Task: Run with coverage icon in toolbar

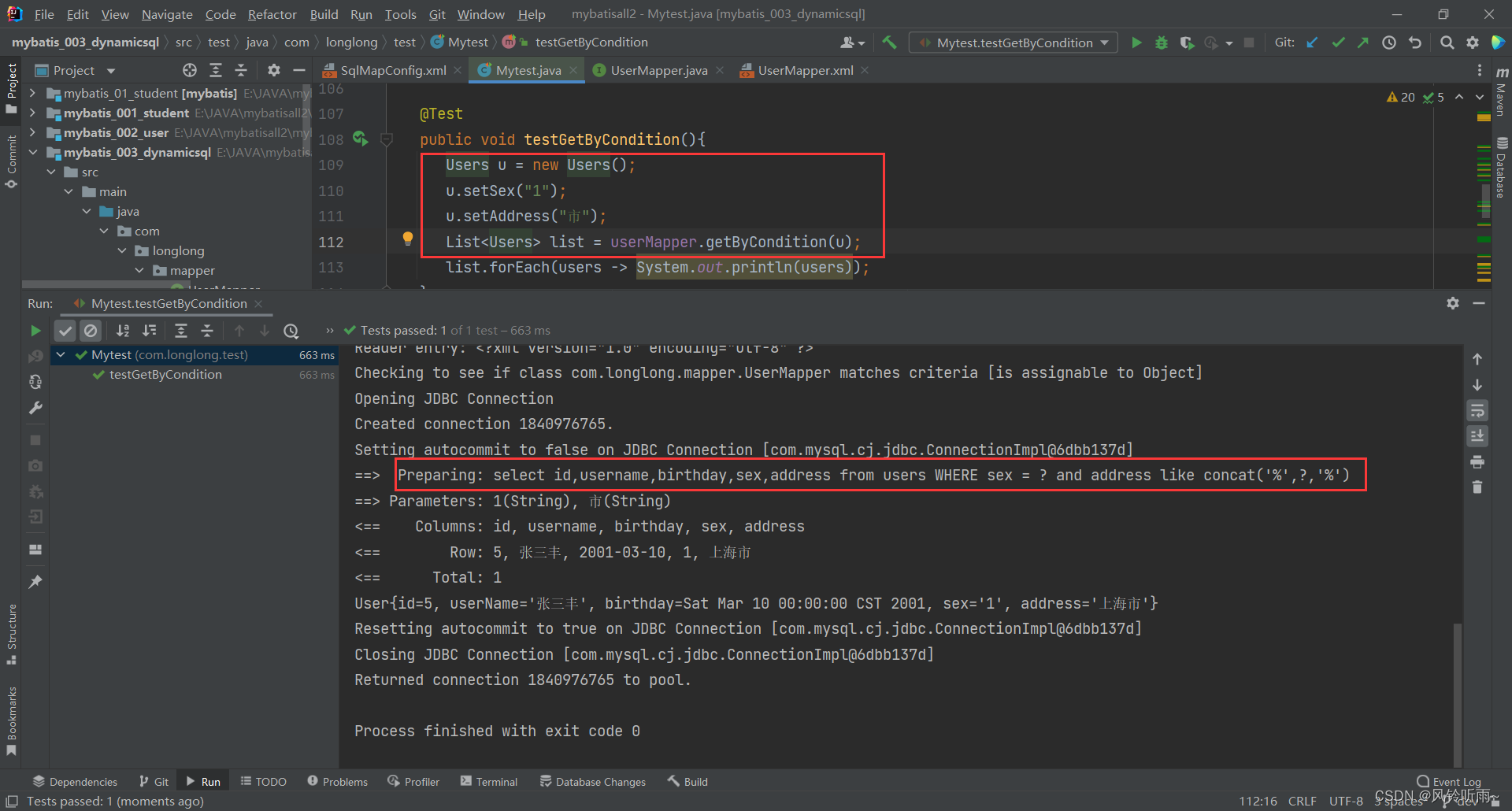Action: (1187, 43)
